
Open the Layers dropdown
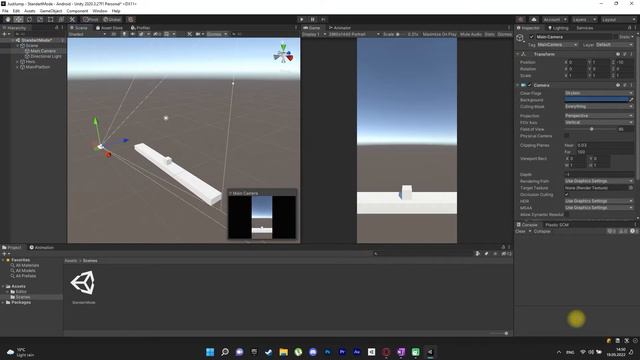click(x=584, y=19)
